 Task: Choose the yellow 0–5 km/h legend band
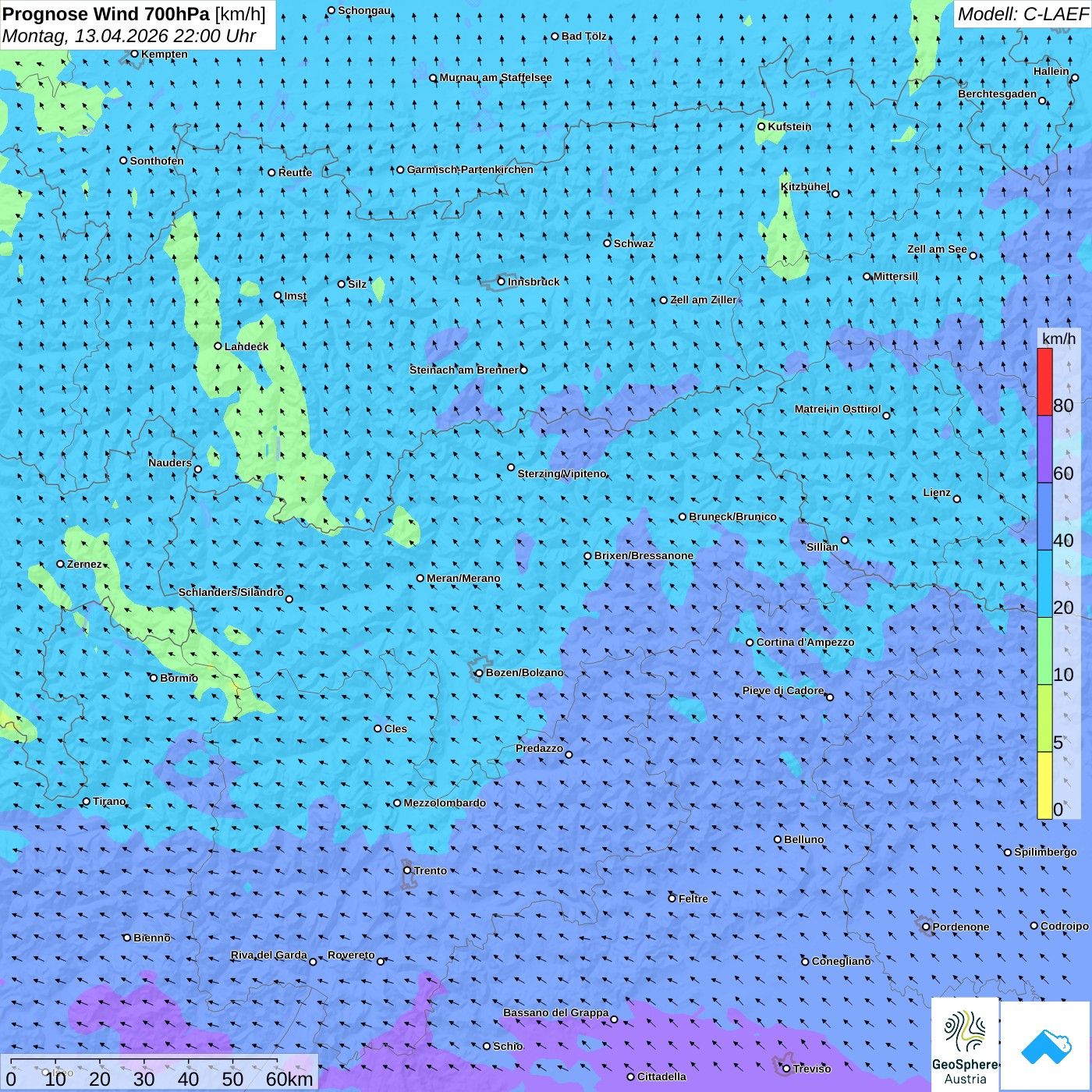coord(1044,785)
